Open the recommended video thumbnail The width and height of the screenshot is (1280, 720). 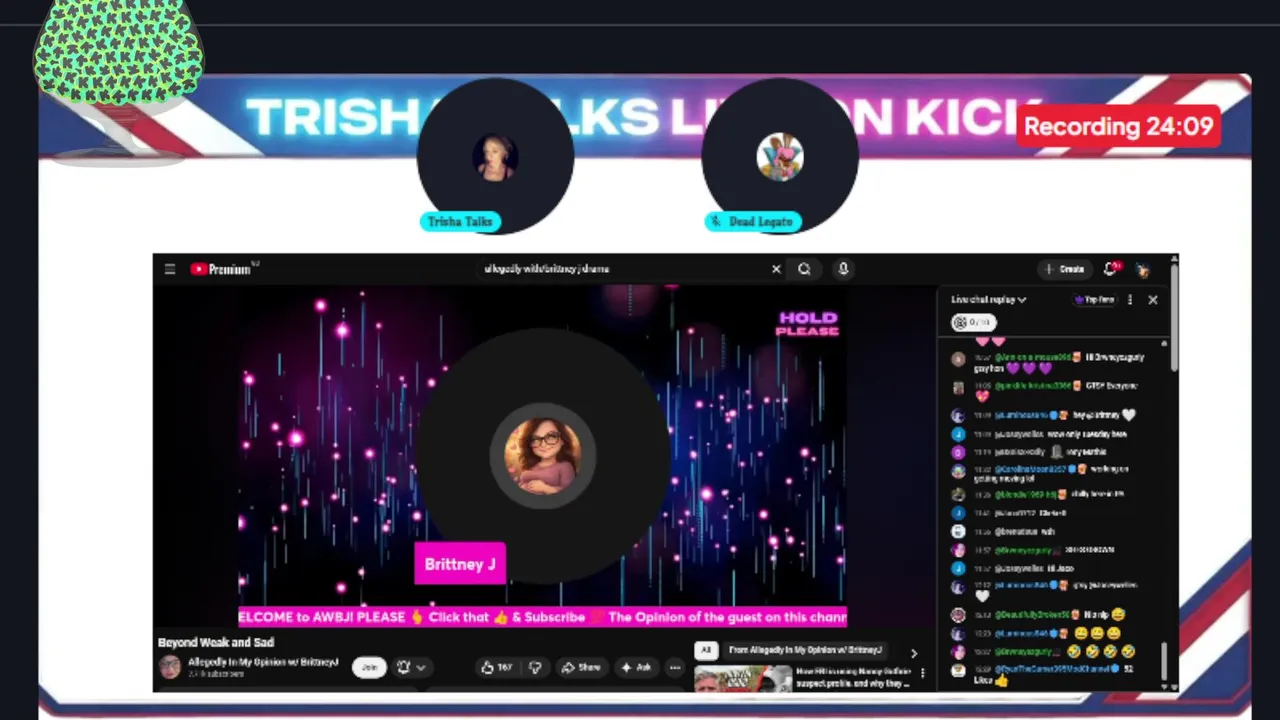tap(742, 679)
